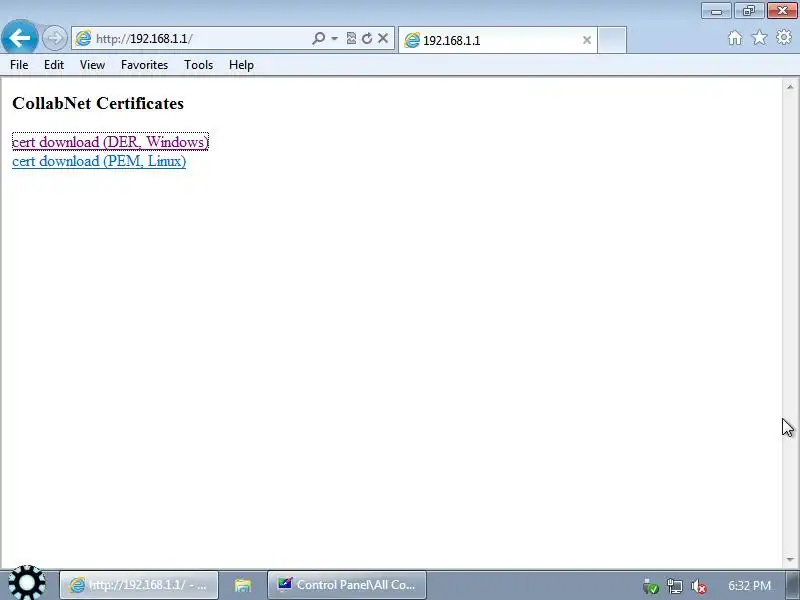
Task: Go to the Home page icon
Action: click(x=735, y=38)
